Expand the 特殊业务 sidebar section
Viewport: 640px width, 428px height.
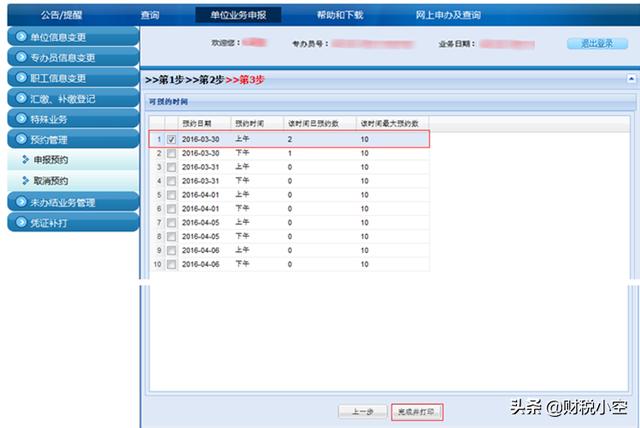click(x=73, y=119)
